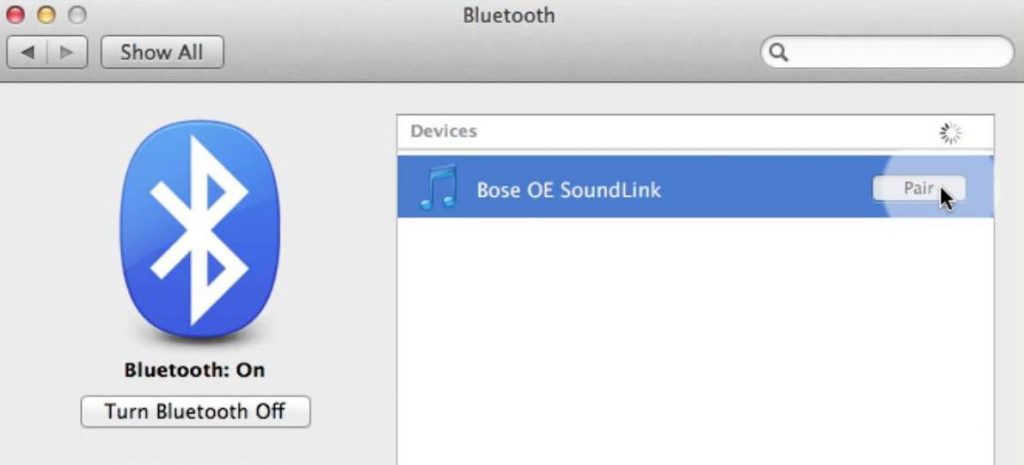
Task: Pair with Bose OE SoundLink
Action: [x=918, y=189]
